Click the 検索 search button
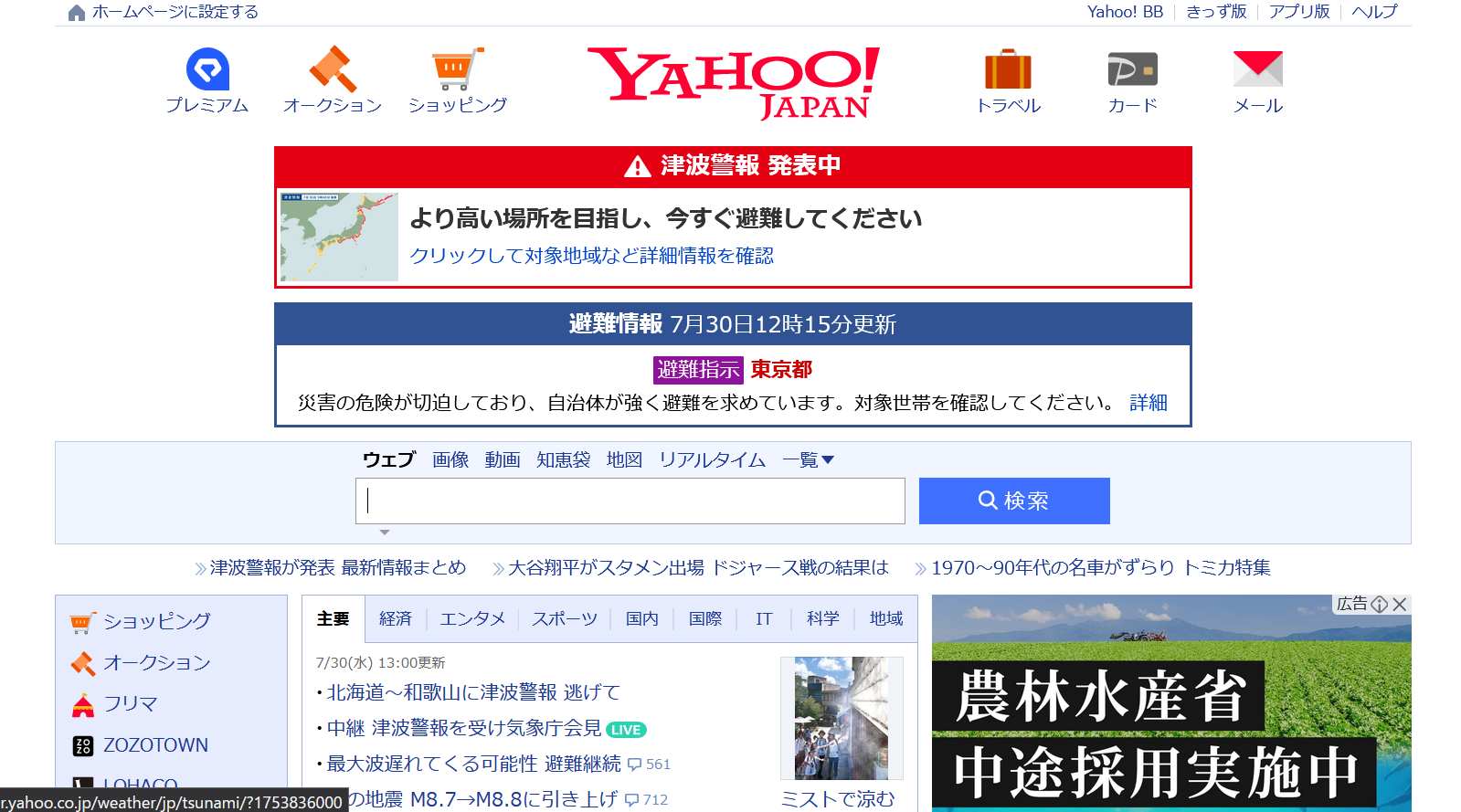The width and height of the screenshot is (1461, 812). tap(1014, 501)
